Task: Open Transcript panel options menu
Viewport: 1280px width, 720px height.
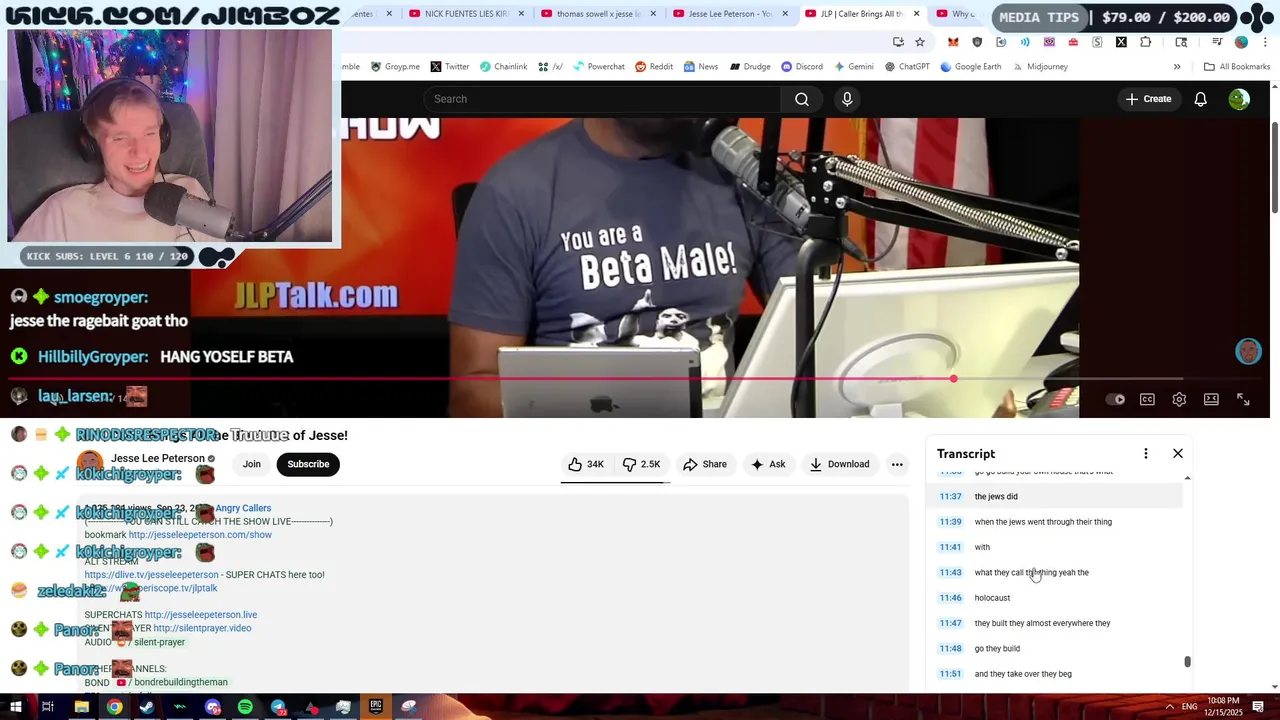Action: pos(1146,454)
